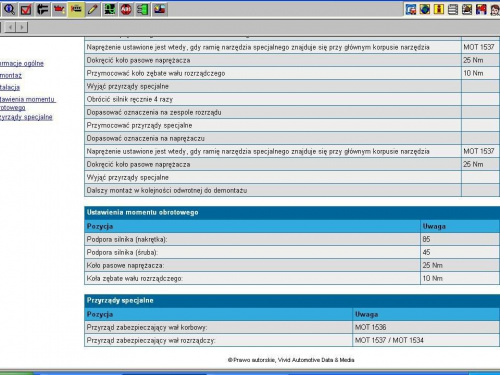
Task: Open the red checkmark checklist icon
Action: point(26,9)
